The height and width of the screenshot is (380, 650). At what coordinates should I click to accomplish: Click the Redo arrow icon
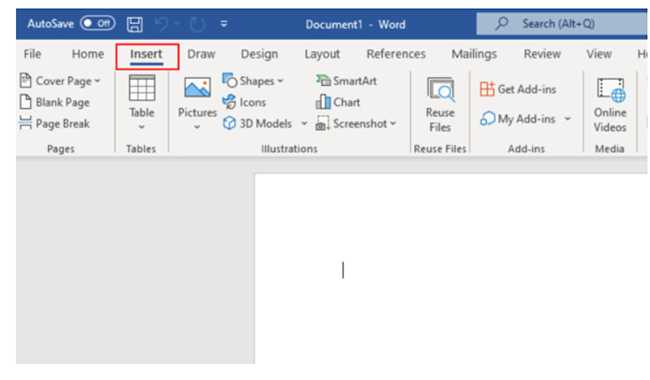click(197, 24)
